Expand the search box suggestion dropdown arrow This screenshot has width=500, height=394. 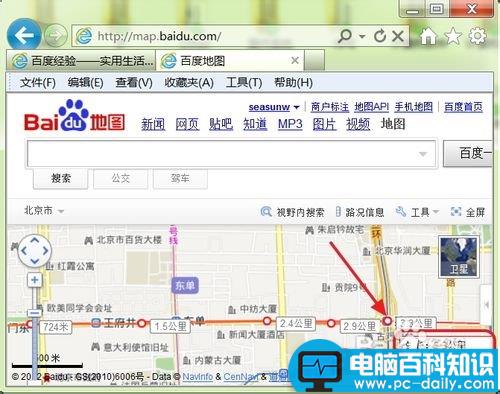click(x=423, y=154)
